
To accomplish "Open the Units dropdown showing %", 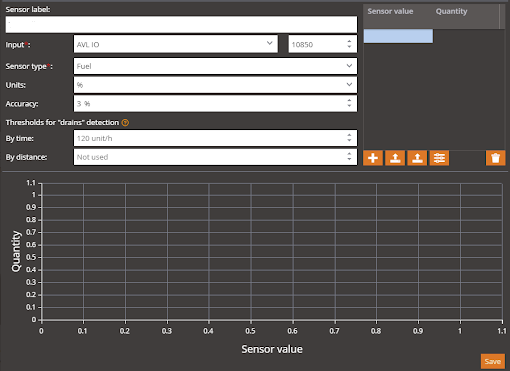I will coord(215,85).
